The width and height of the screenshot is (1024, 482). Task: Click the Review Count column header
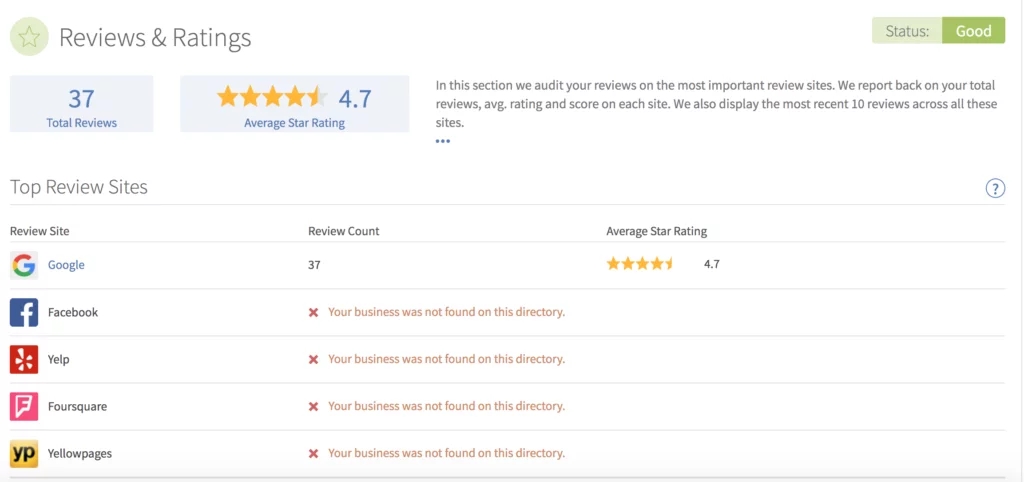tap(343, 231)
